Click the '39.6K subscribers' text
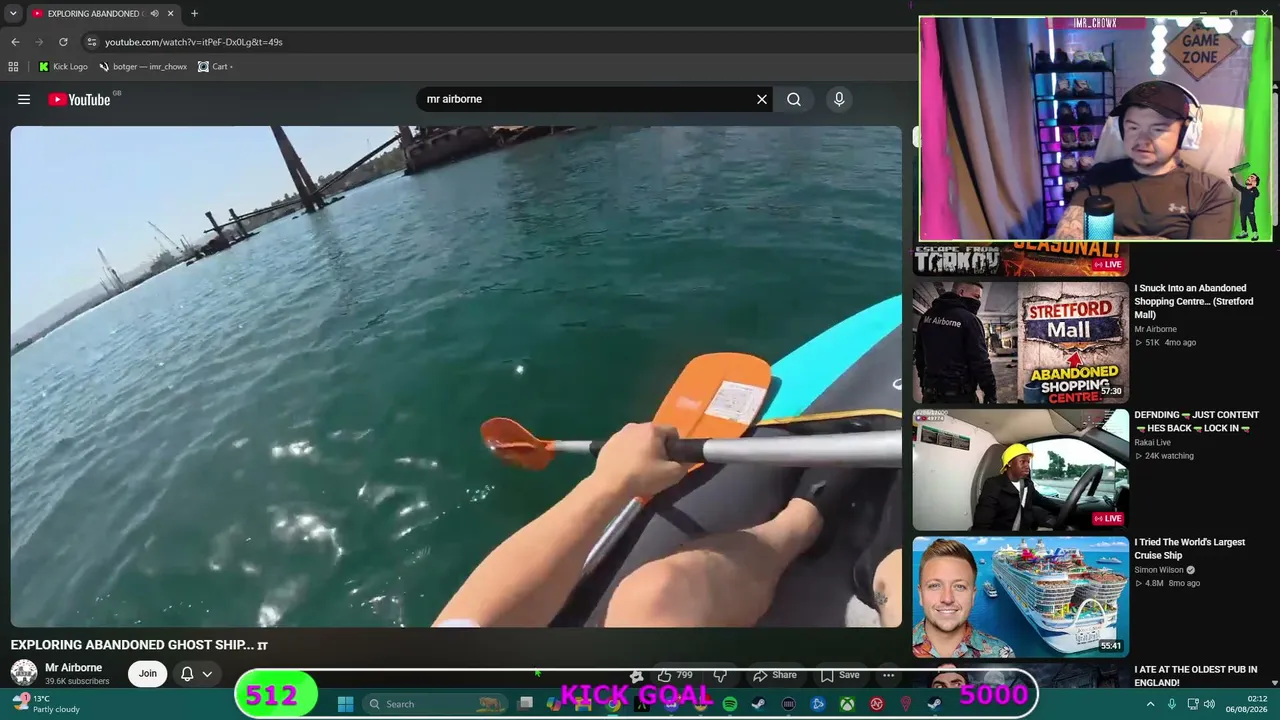This screenshot has width=1280, height=720. click(x=77, y=681)
